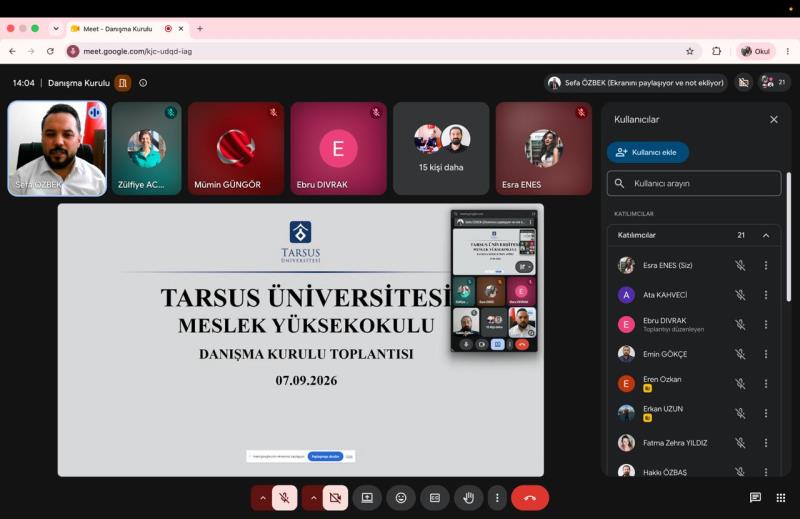This screenshot has height=519, width=800.
Task: Open options menu for Eren Özkan
Action: 766,384
